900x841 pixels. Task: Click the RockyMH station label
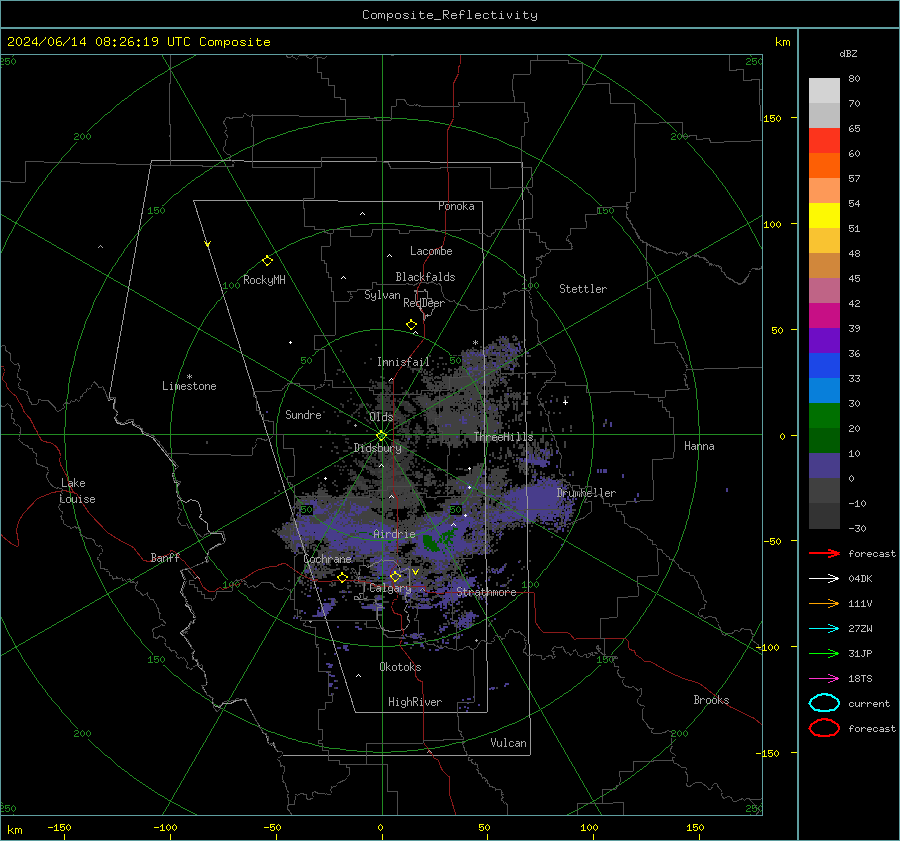pyautogui.click(x=264, y=280)
